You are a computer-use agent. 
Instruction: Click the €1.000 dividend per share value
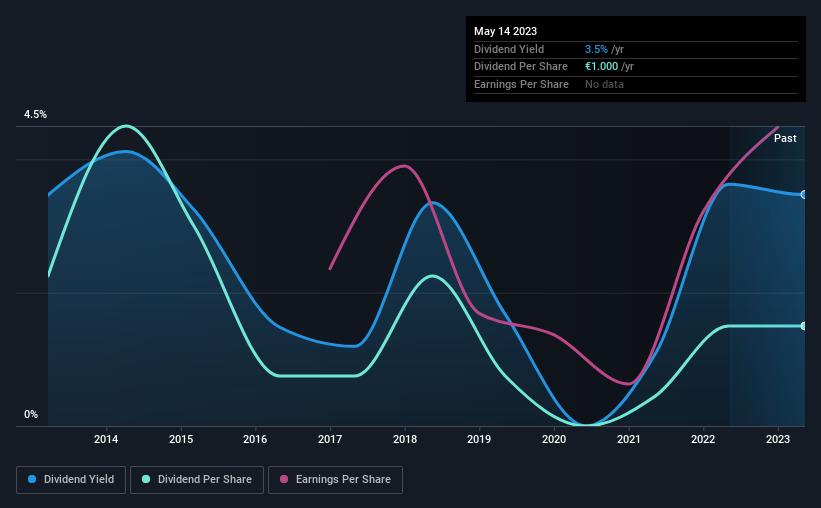(x=602, y=67)
